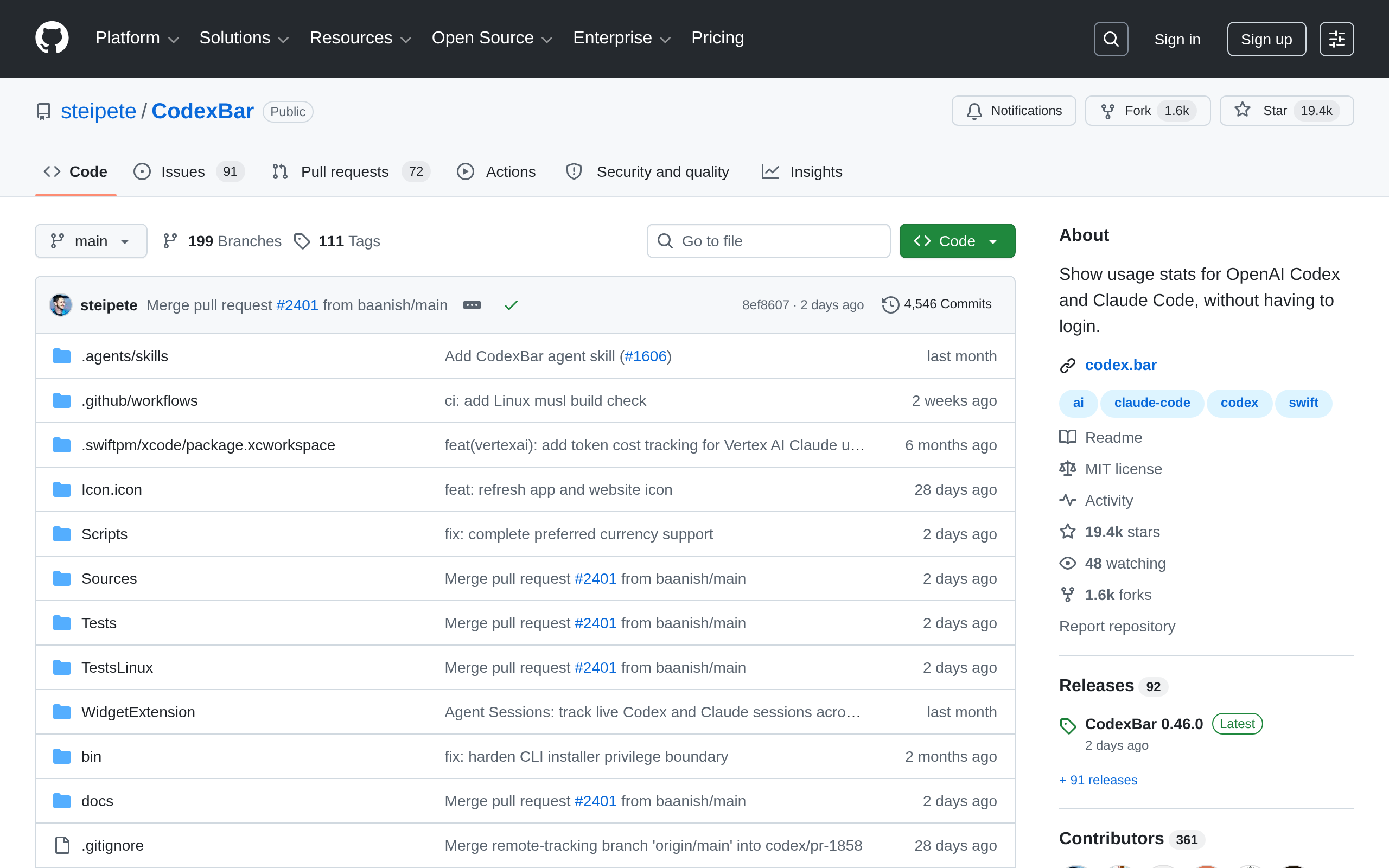
Task: Expand the commit message ellipsis
Action: tap(472, 305)
